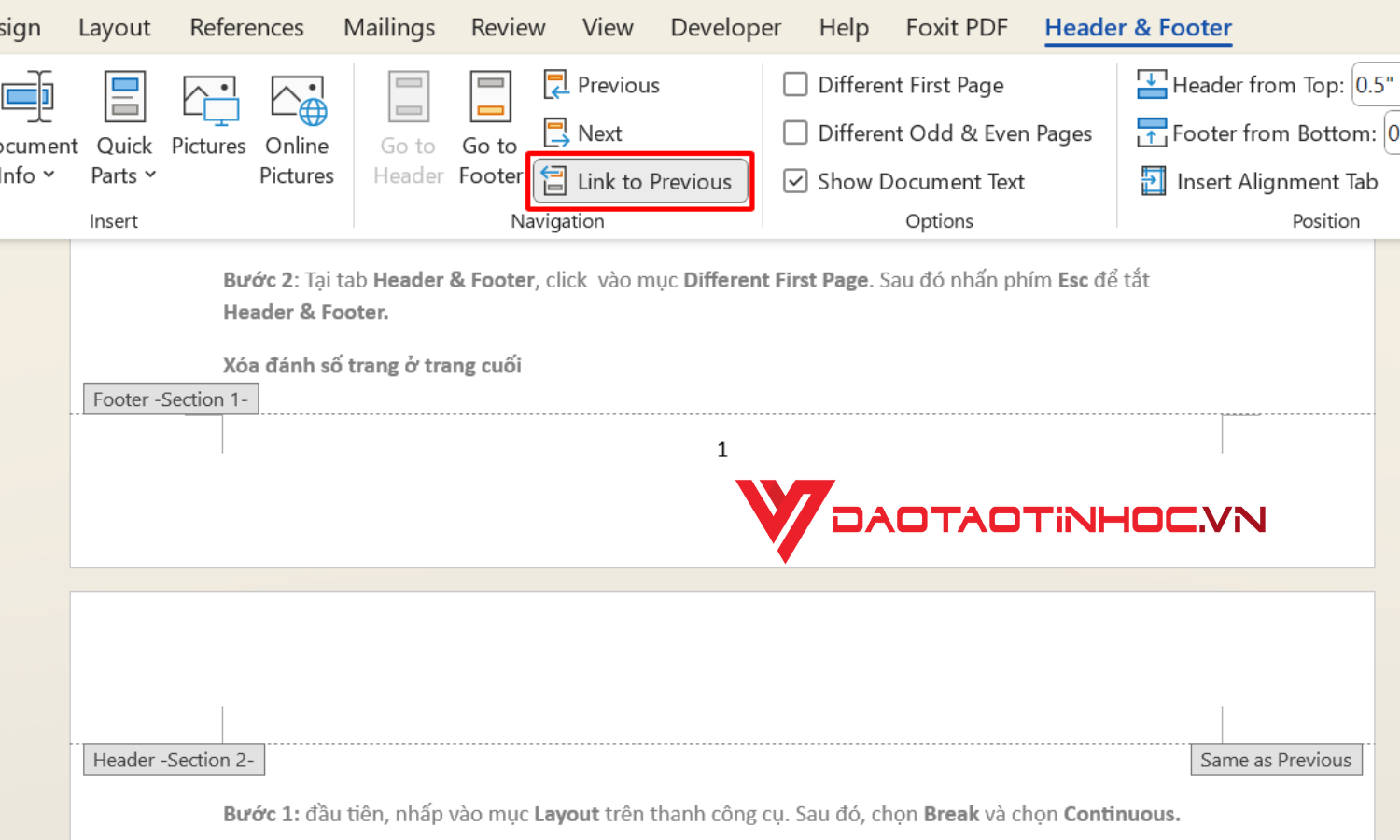Click the Footer from Bottom icon
The width and height of the screenshot is (1400, 840).
(x=1152, y=133)
